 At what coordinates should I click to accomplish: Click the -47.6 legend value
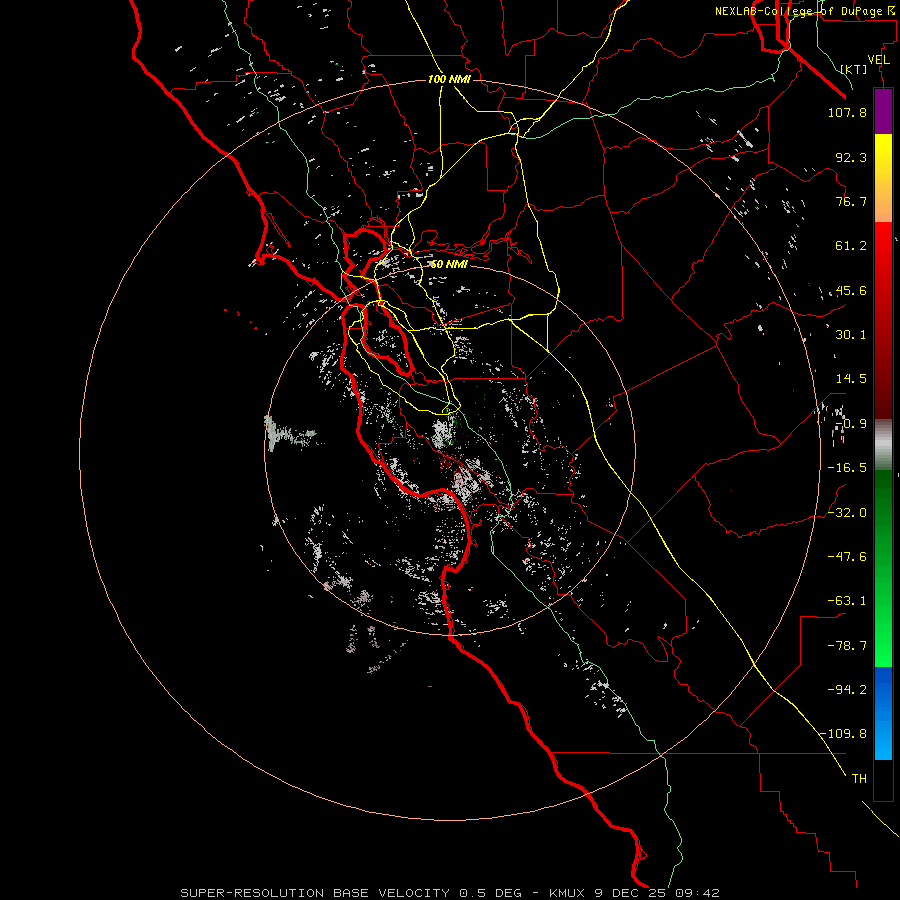coord(847,557)
